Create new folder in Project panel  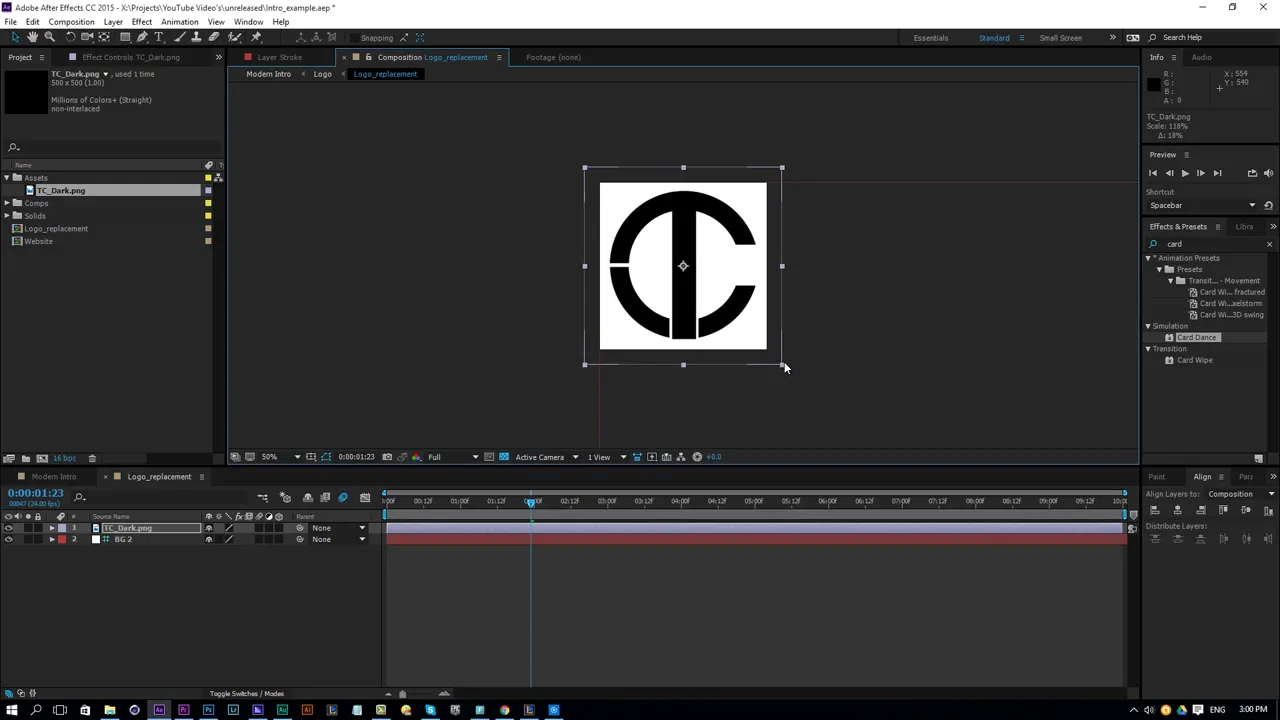point(26,458)
